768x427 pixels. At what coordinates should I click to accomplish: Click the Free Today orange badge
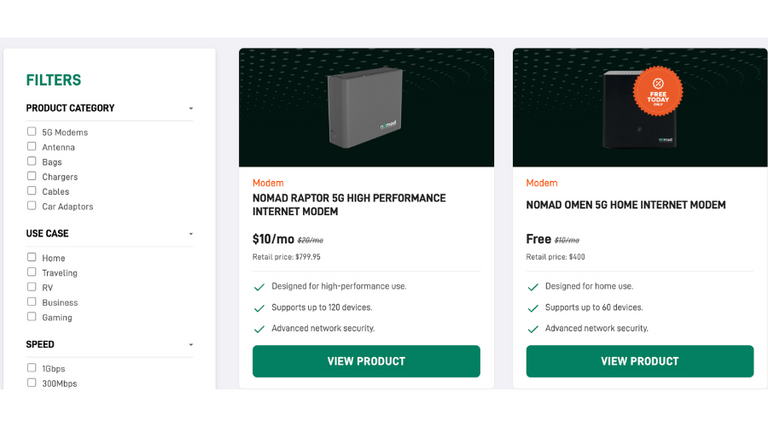(658, 91)
